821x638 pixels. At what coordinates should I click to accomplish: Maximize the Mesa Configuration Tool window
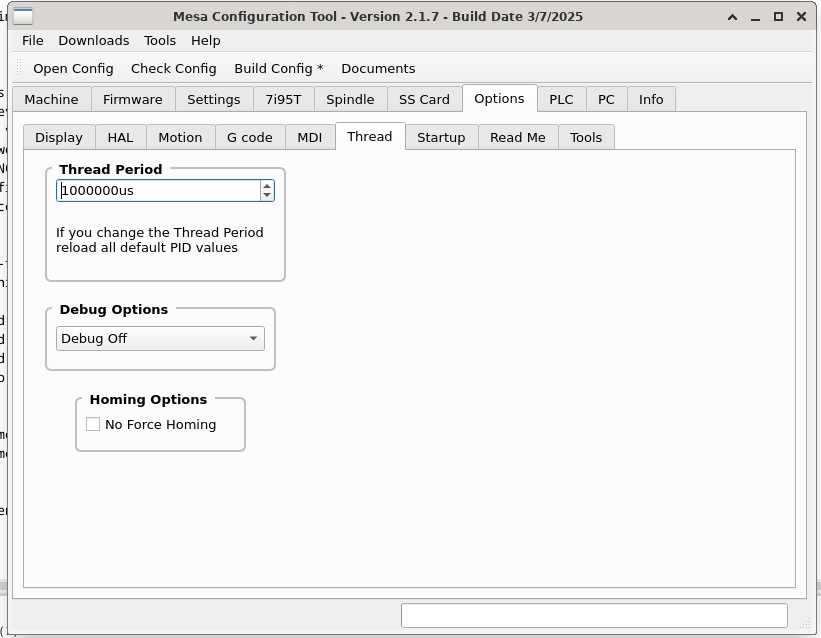coord(778,17)
